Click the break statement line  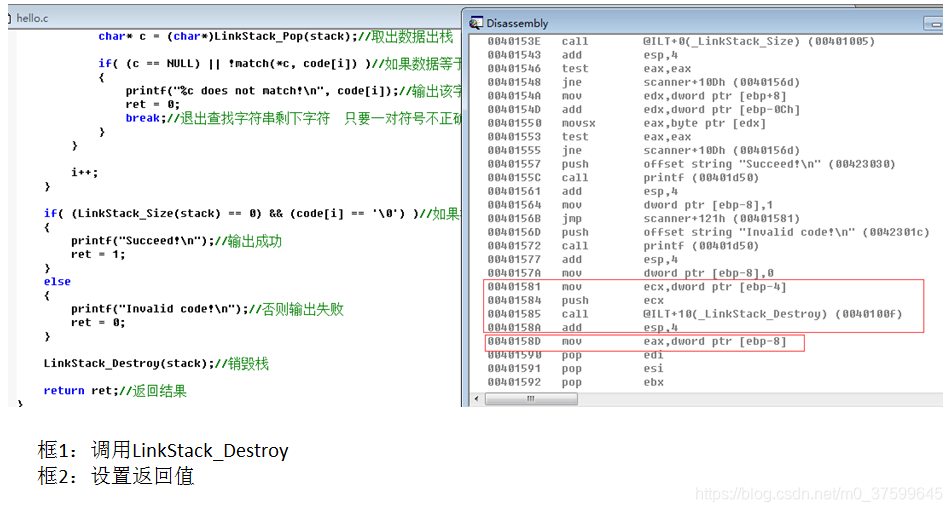293,118
